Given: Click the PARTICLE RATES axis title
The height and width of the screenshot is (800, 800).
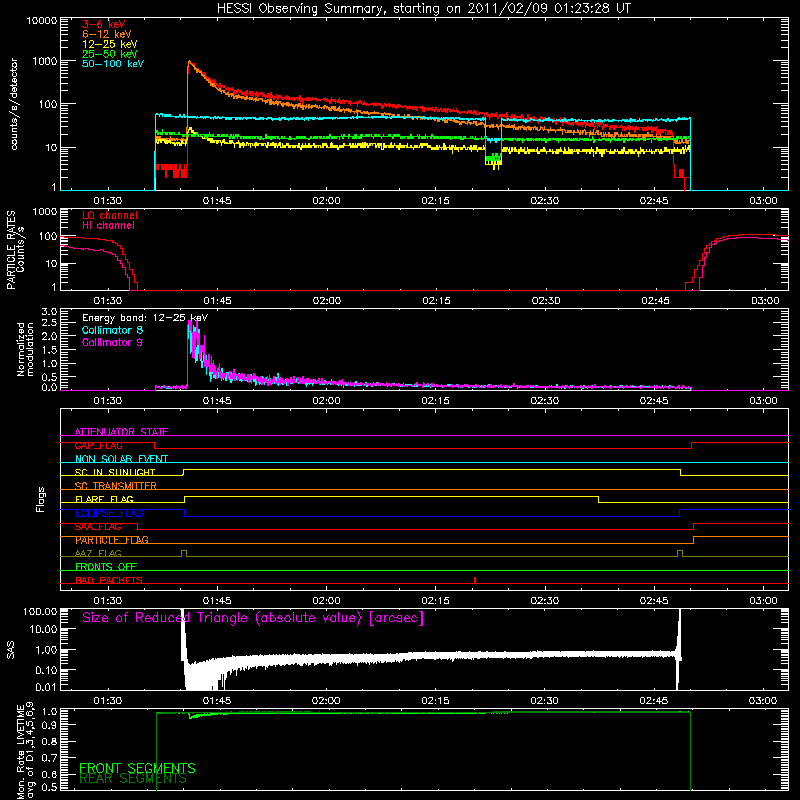Looking at the screenshot, I should click(15, 250).
